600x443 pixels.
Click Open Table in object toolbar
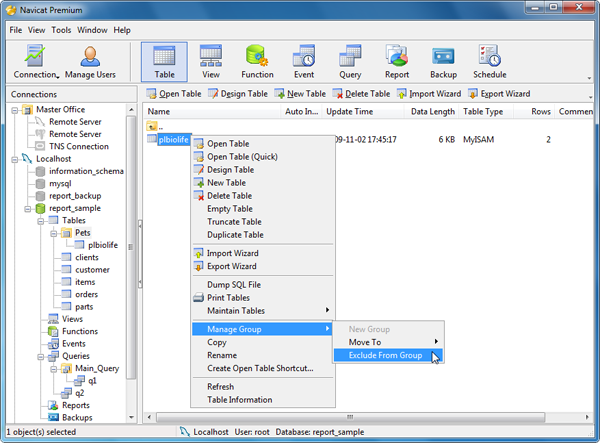[x=174, y=94]
